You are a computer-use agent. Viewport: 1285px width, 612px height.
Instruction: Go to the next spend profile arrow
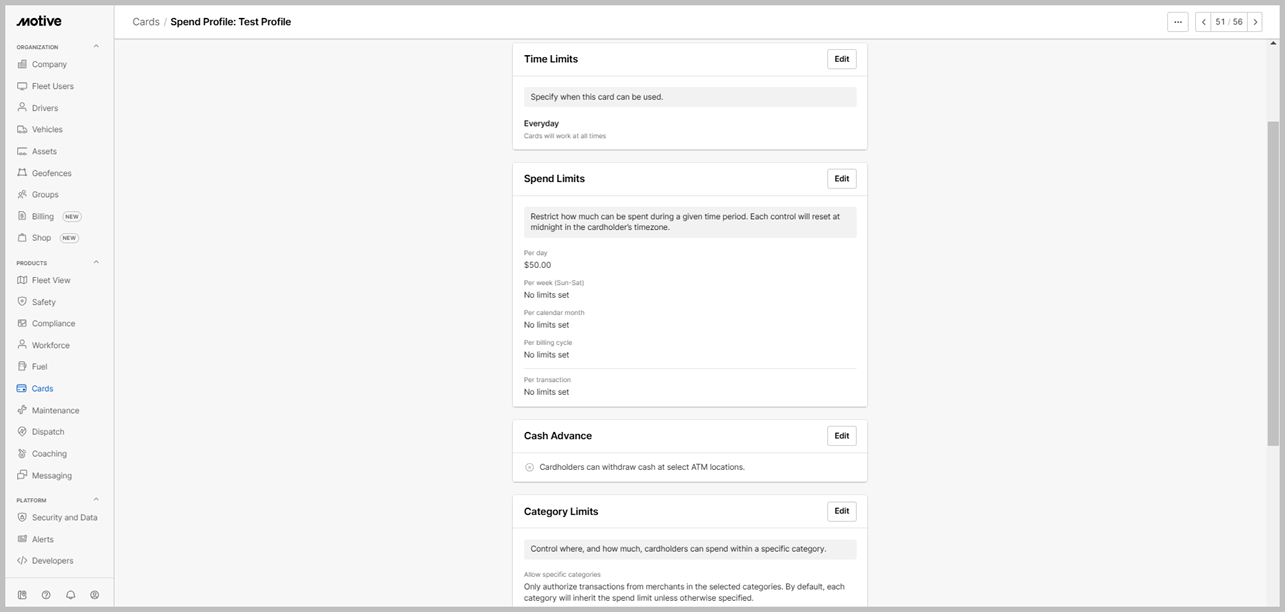click(x=1256, y=22)
